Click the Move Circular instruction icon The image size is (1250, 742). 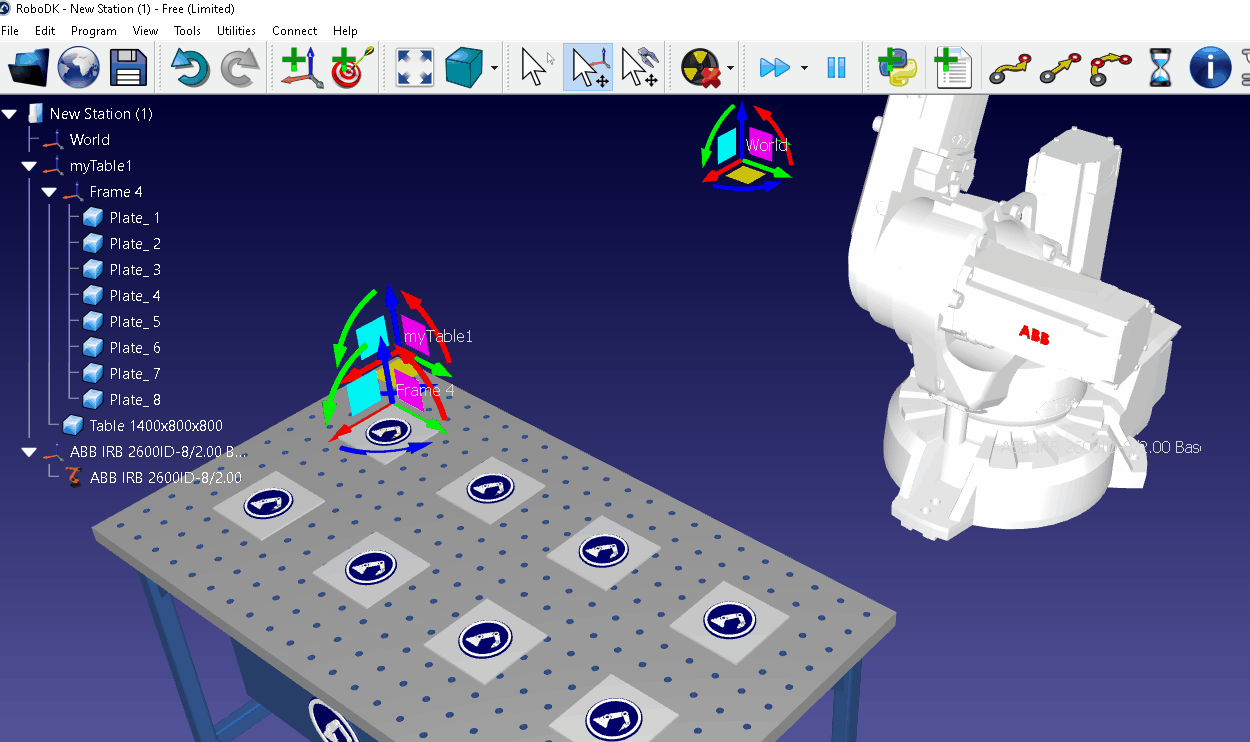1111,68
